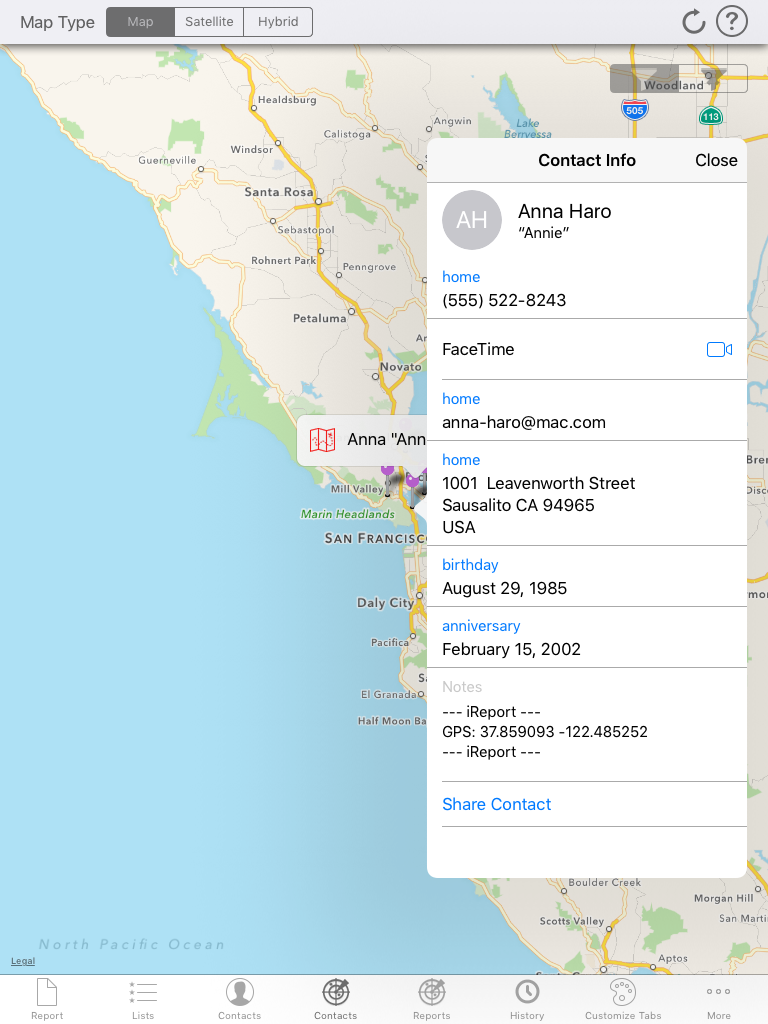This screenshot has height=1024, width=768.
Task: Tap the Marin Headlands label
Action: [x=347, y=515]
